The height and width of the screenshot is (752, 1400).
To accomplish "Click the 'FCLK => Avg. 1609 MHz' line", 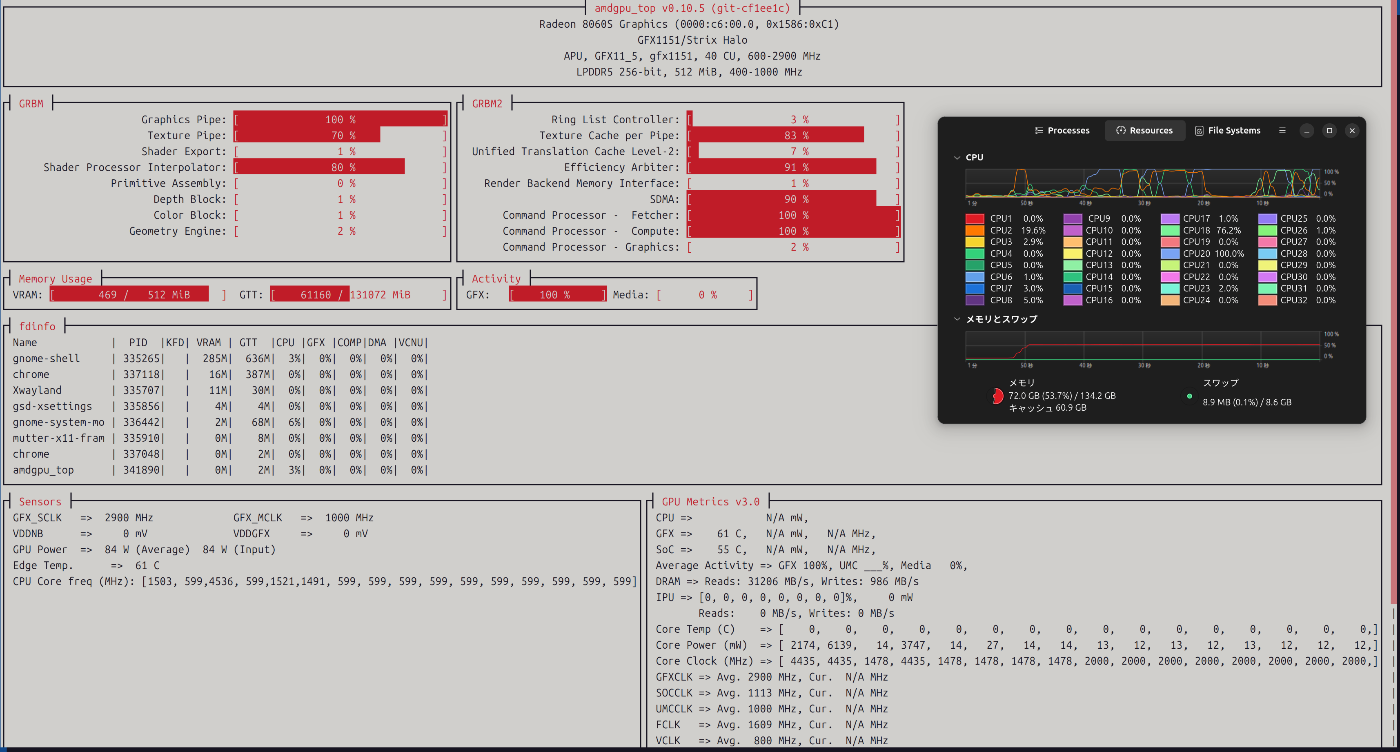I will pos(771,725).
